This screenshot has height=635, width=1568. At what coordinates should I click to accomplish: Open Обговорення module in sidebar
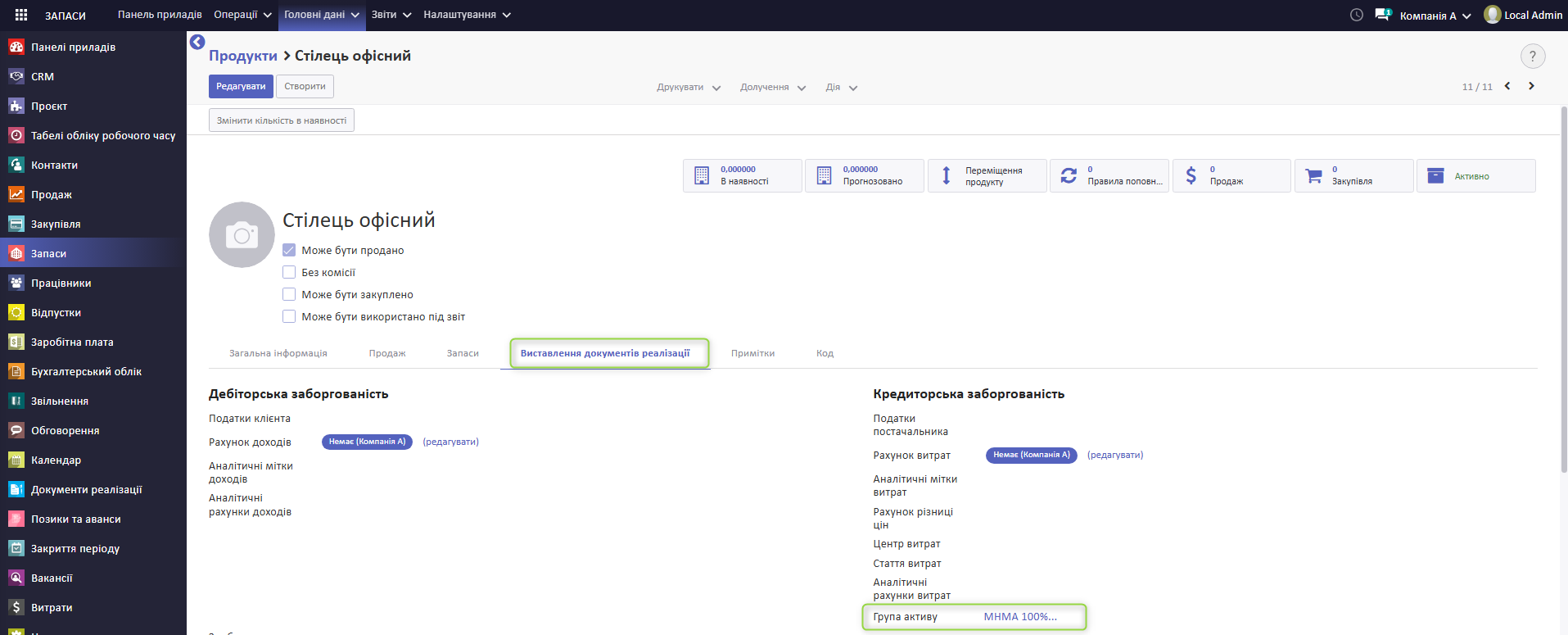(x=93, y=430)
